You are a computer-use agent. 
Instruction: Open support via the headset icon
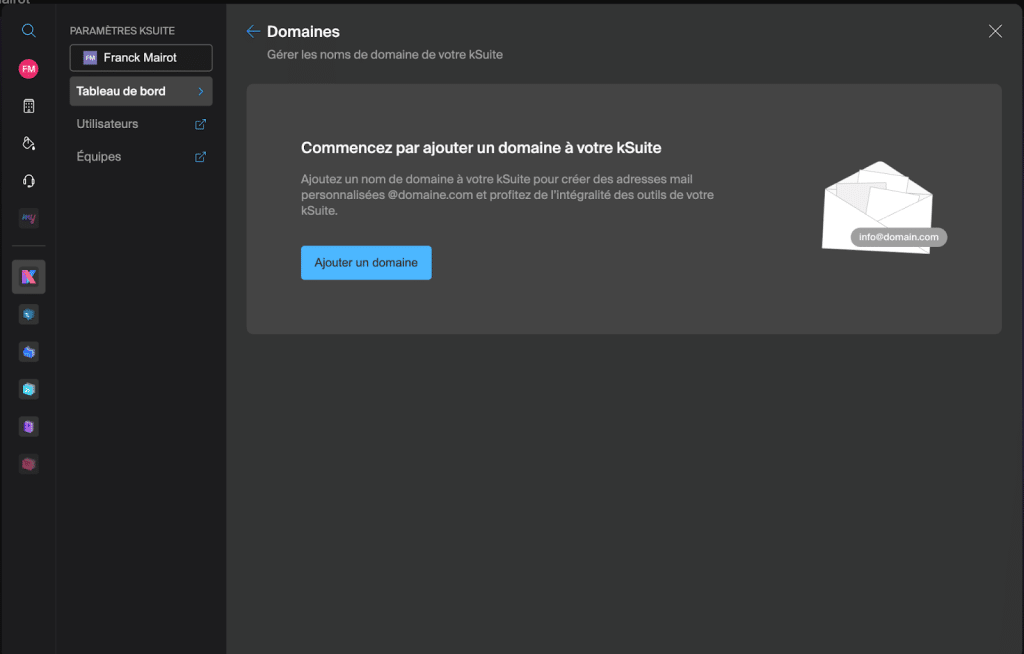click(x=28, y=181)
